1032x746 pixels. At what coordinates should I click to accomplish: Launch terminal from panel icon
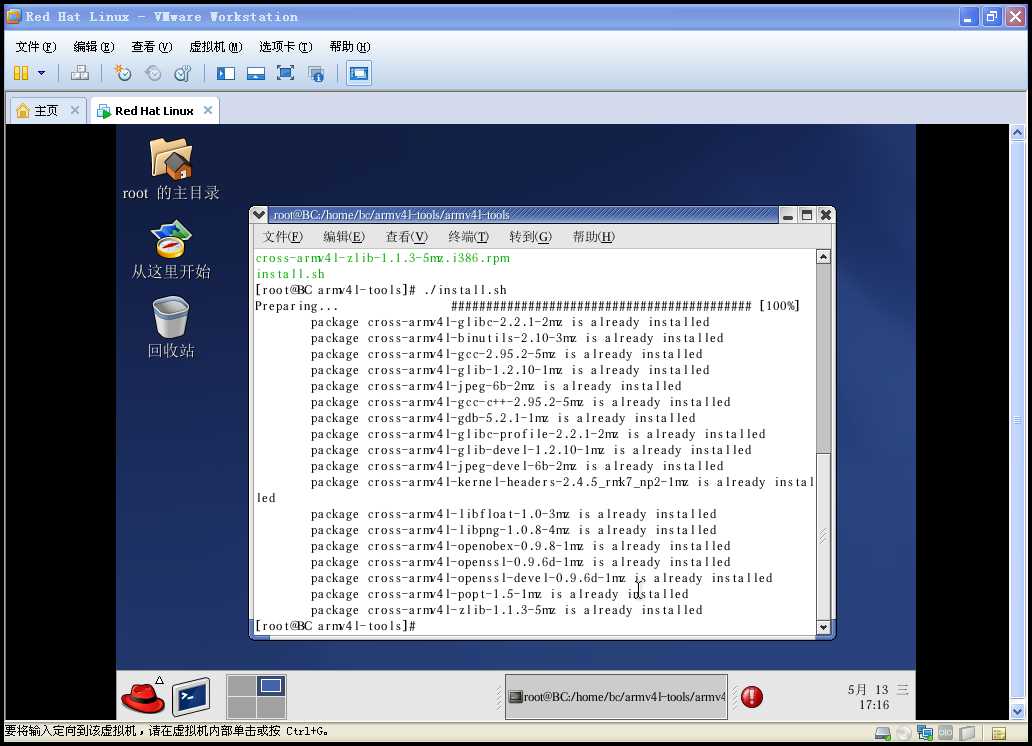[192, 697]
